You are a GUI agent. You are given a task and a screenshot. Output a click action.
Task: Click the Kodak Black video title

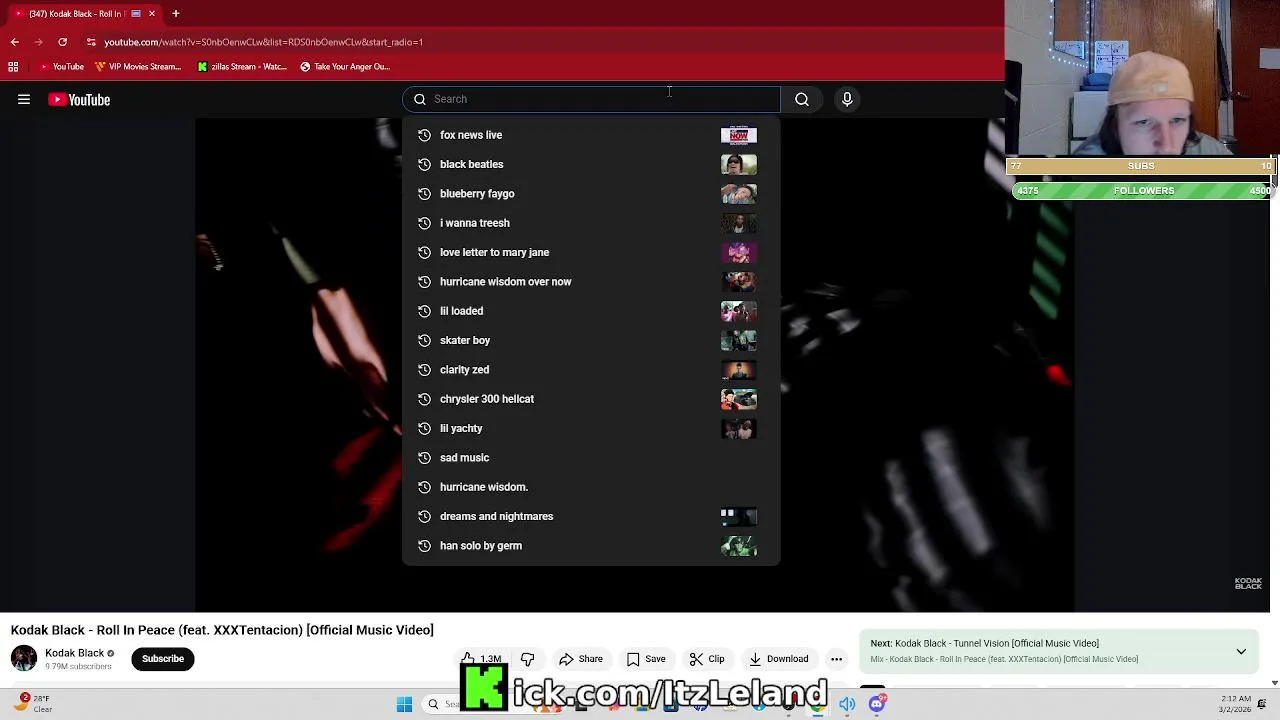click(222, 630)
